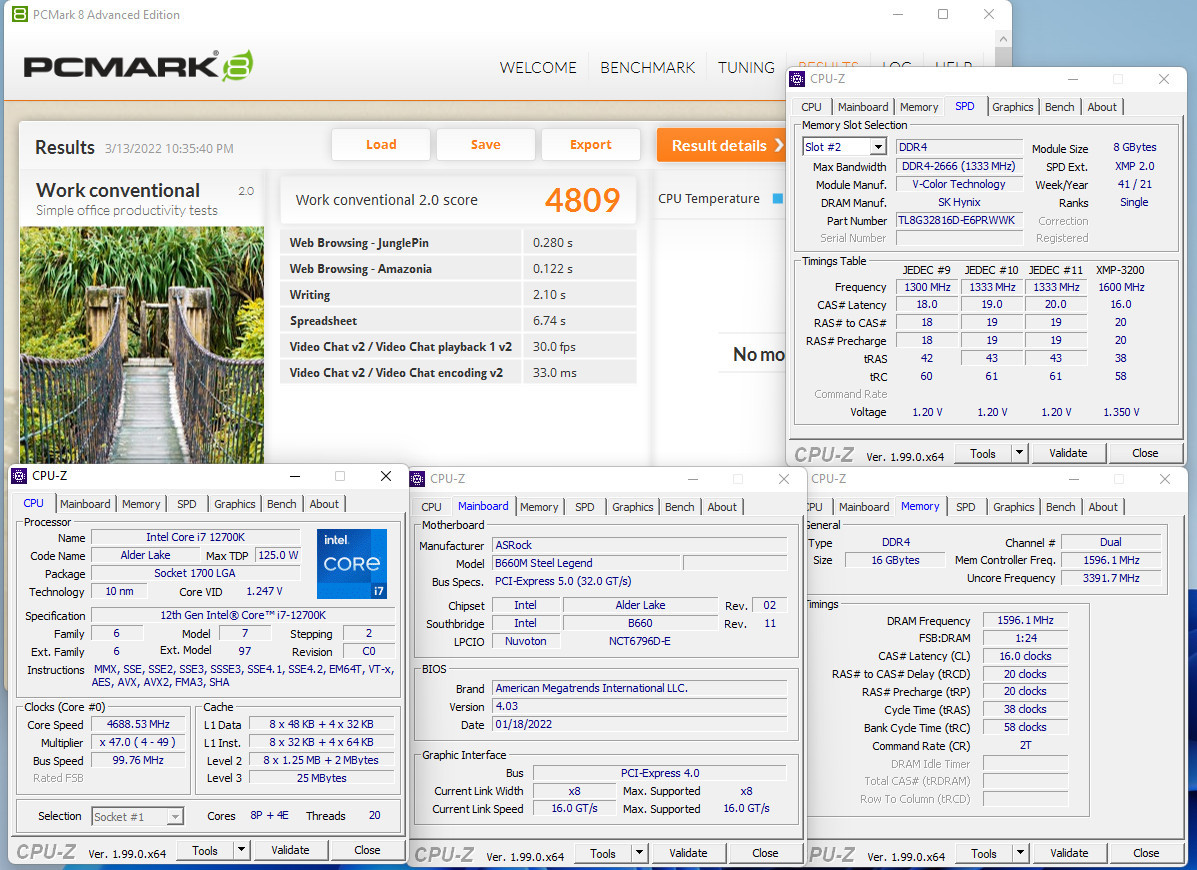Screen dimensions: 1197x870
Task: Switch to Bench tab in CPU CPU-Z window
Action: pyautogui.click(x=282, y=504)
